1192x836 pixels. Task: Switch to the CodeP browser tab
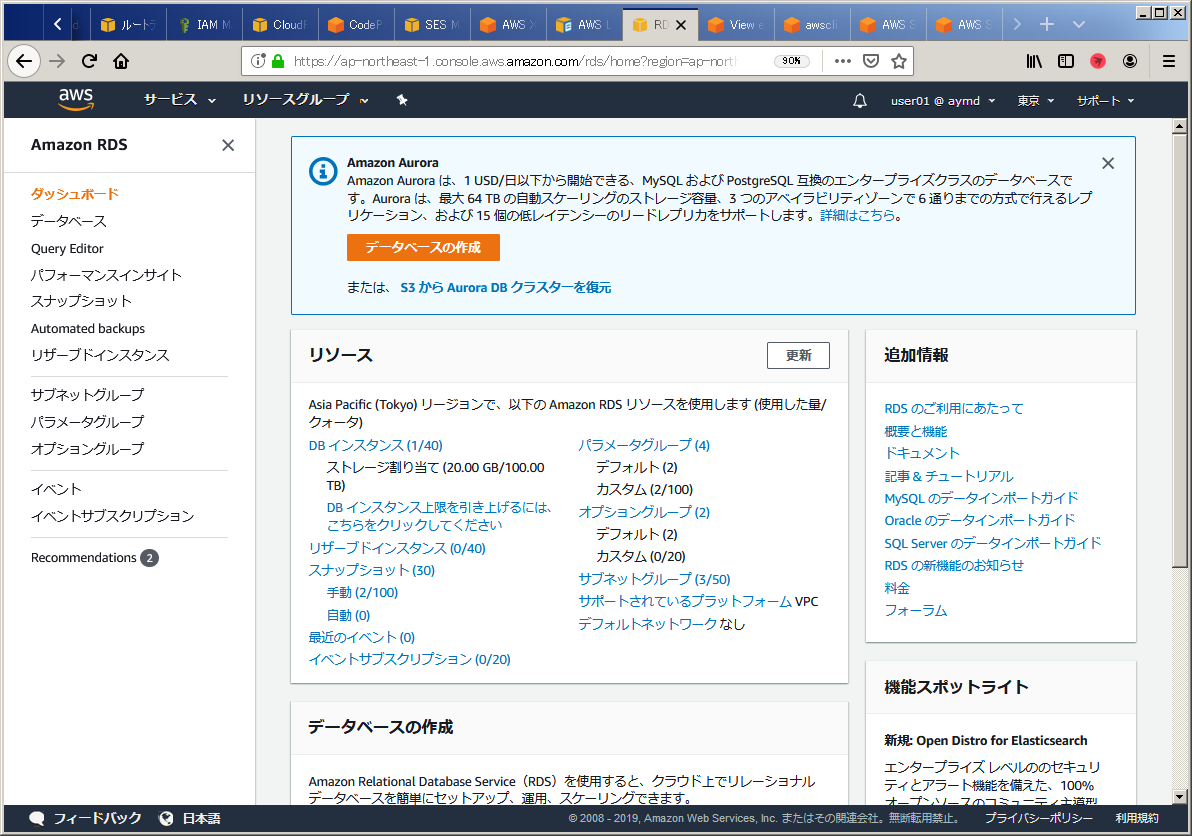[357, 25]
